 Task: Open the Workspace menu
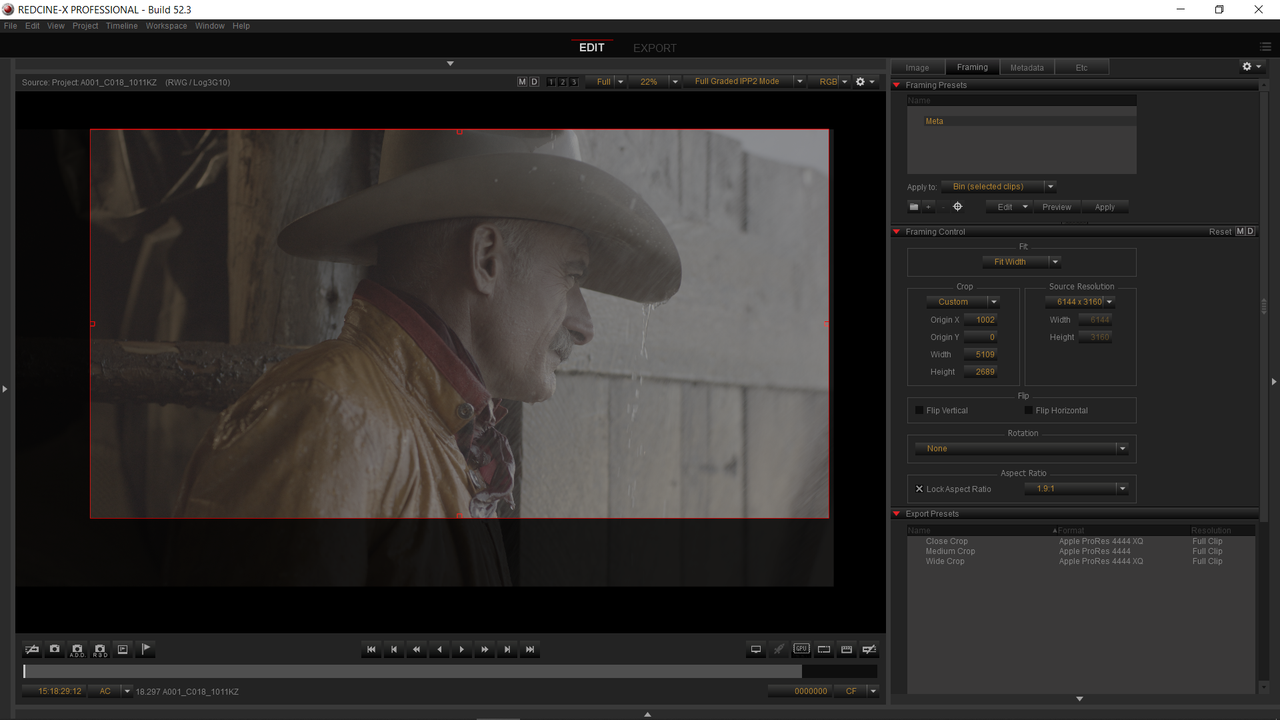[x=166, y=26]
